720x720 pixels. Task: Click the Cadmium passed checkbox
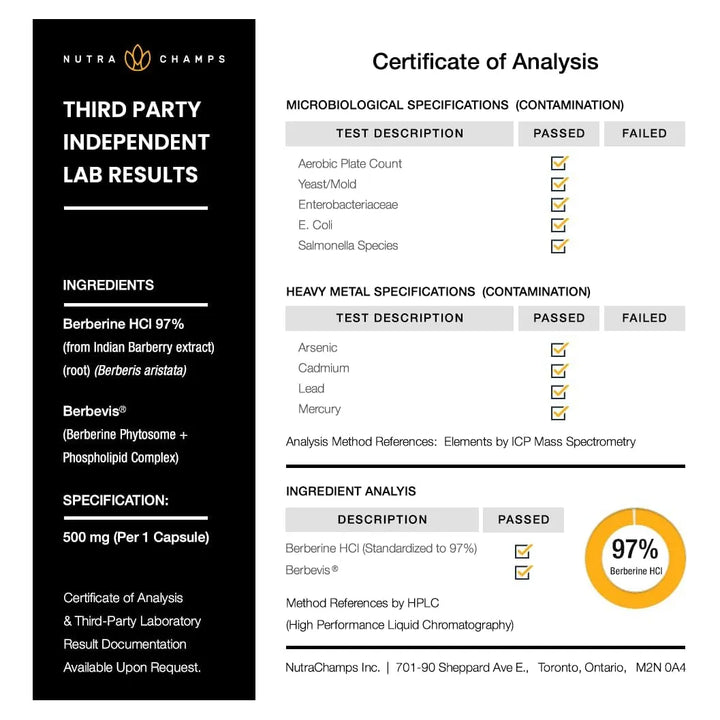pyautogui.click(x=559, y=370)
